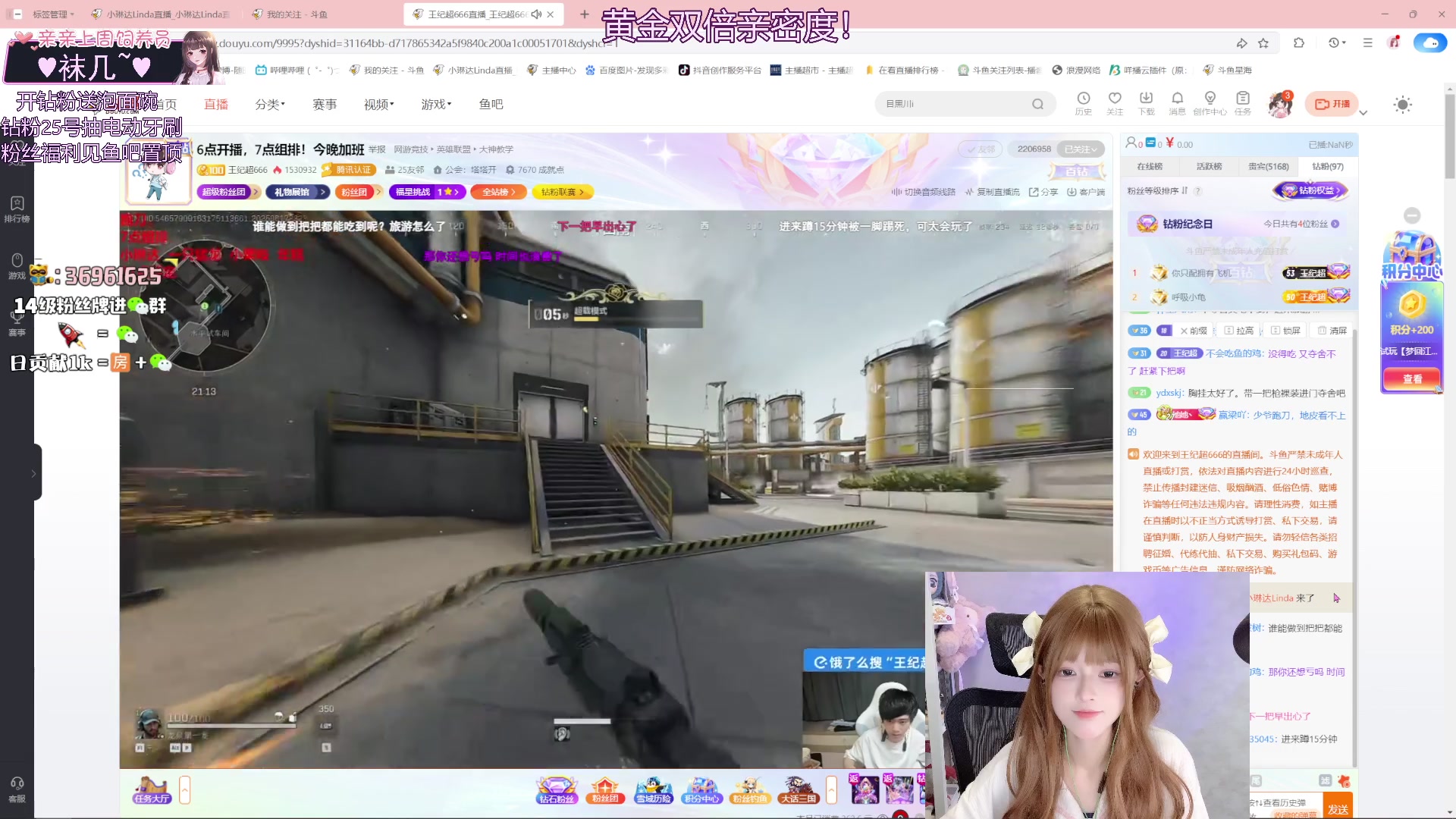
Task: Expand the 分类 dropdown in nav
Action: coord(270,104)
